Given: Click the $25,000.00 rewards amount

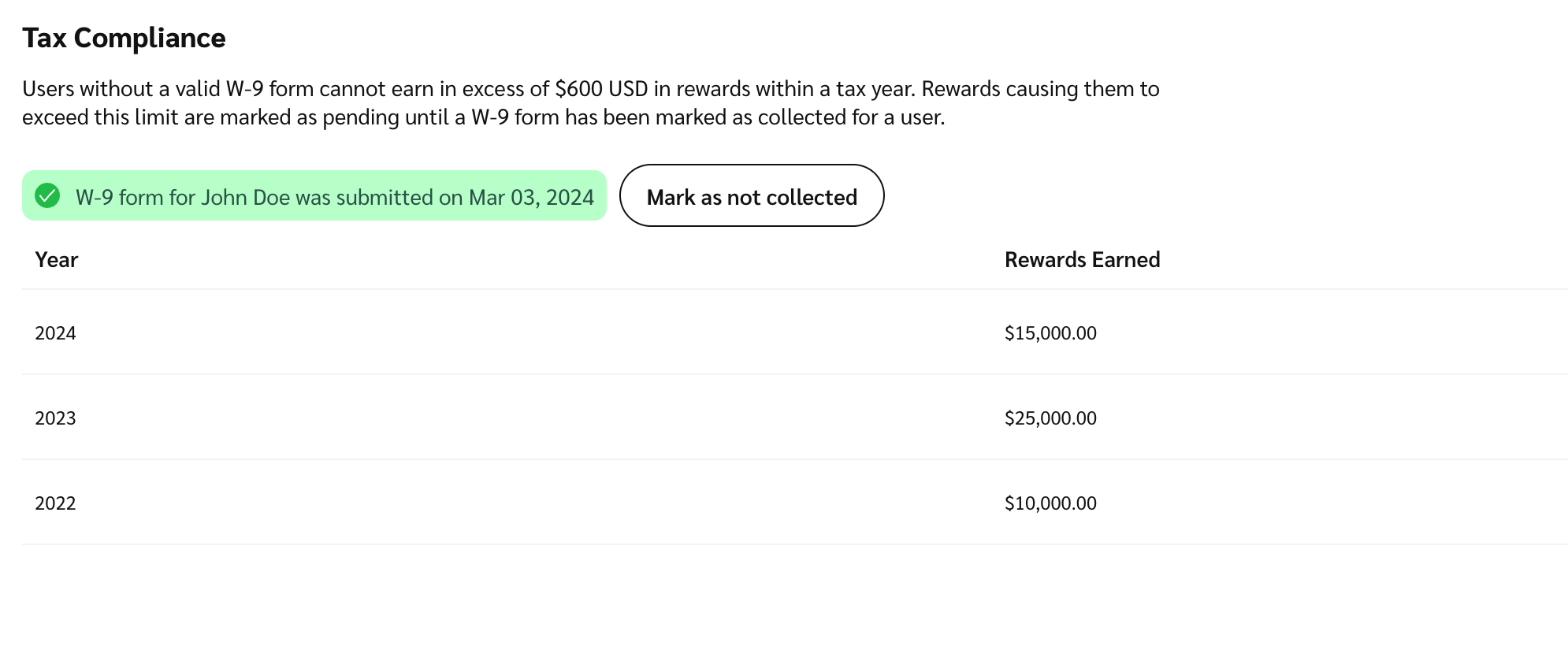Looking at the screenshot, I should coord(1050,418).
